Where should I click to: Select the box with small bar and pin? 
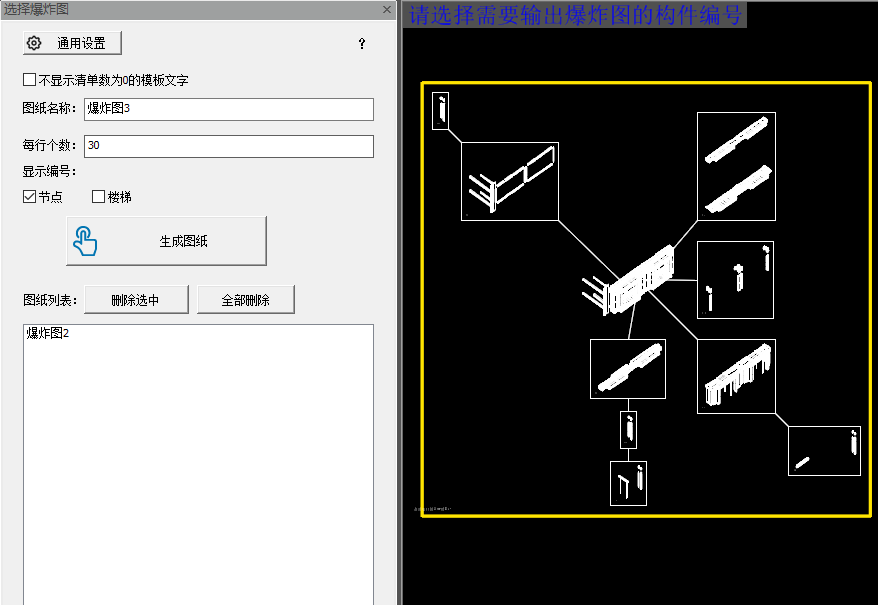(x=824, y=451)
